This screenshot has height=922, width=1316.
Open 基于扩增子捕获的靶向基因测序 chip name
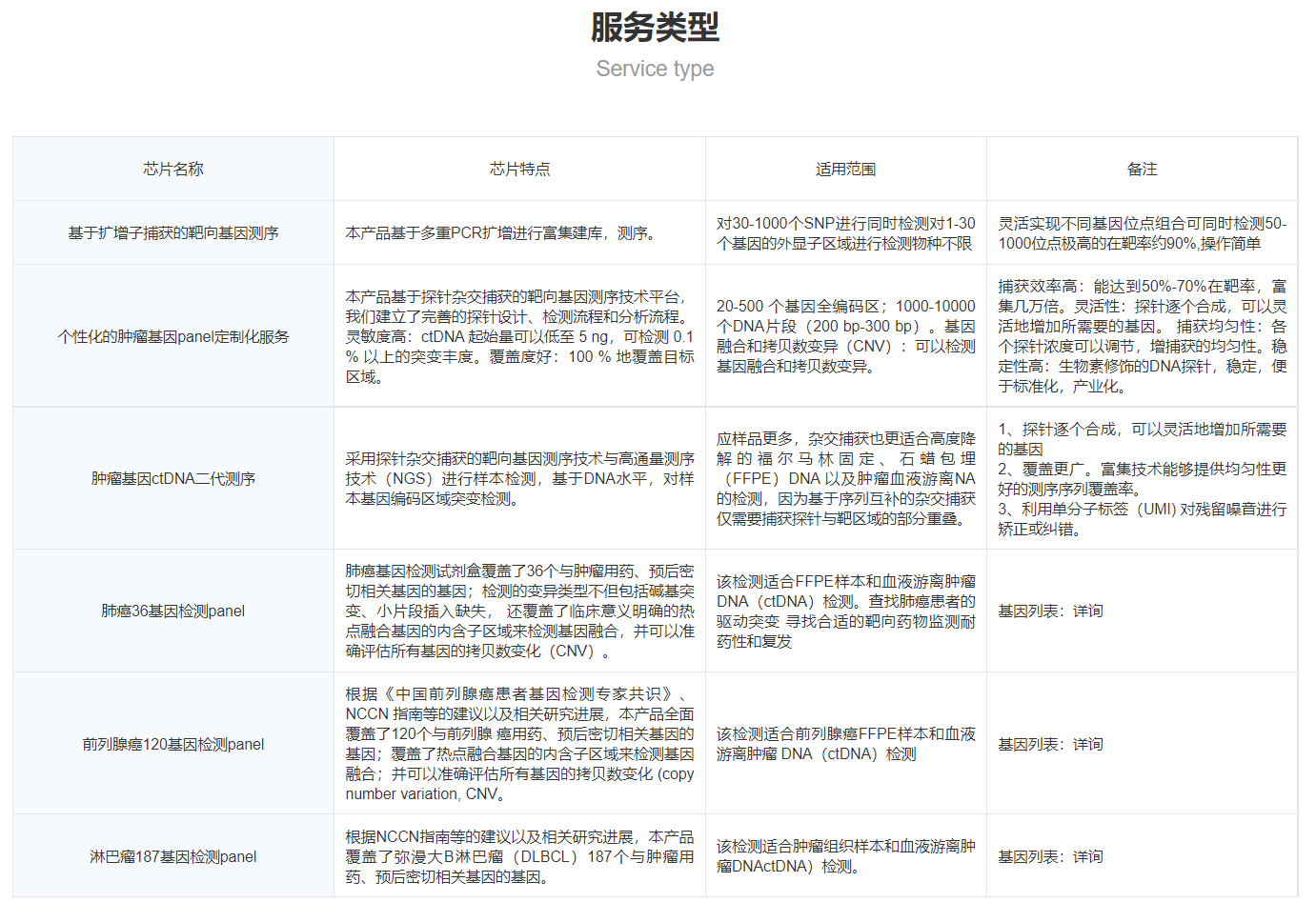pyautogui.click(x=173, y=232)
